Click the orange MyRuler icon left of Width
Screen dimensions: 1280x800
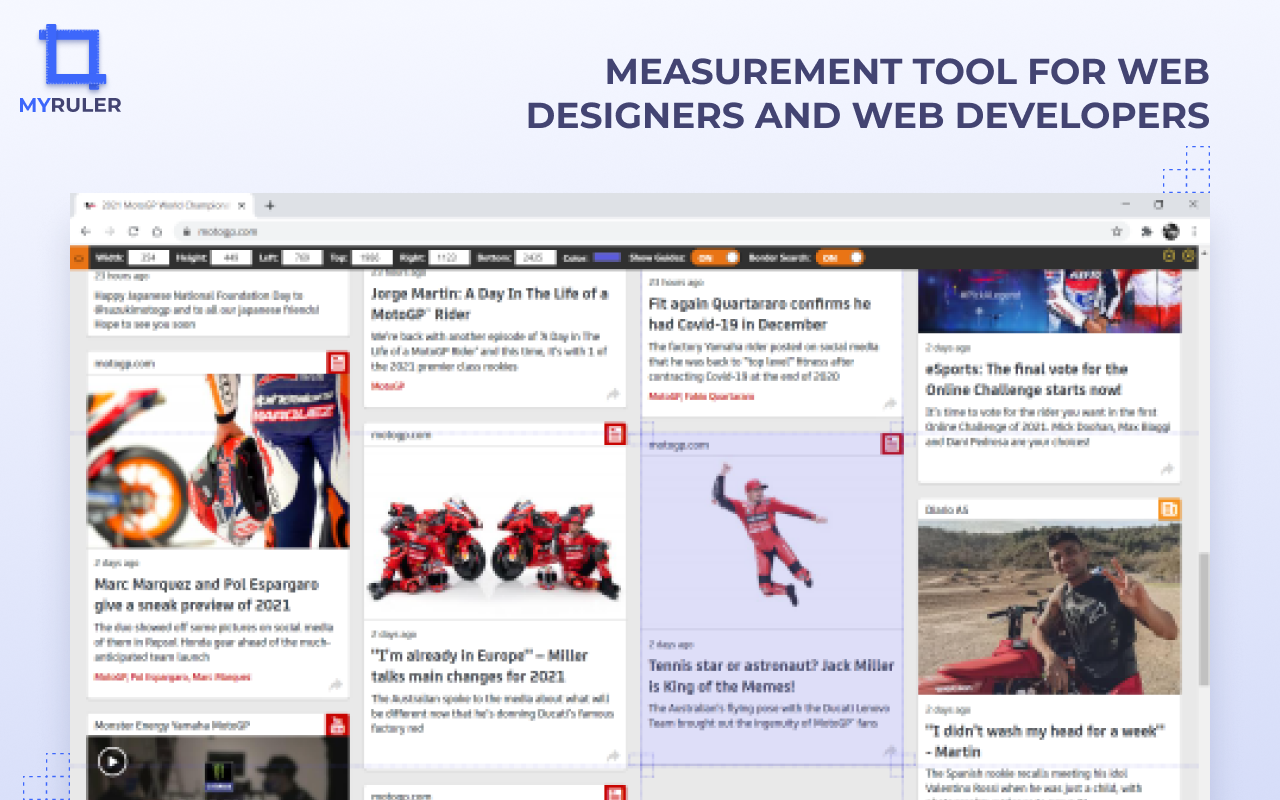tap(79, 257)
